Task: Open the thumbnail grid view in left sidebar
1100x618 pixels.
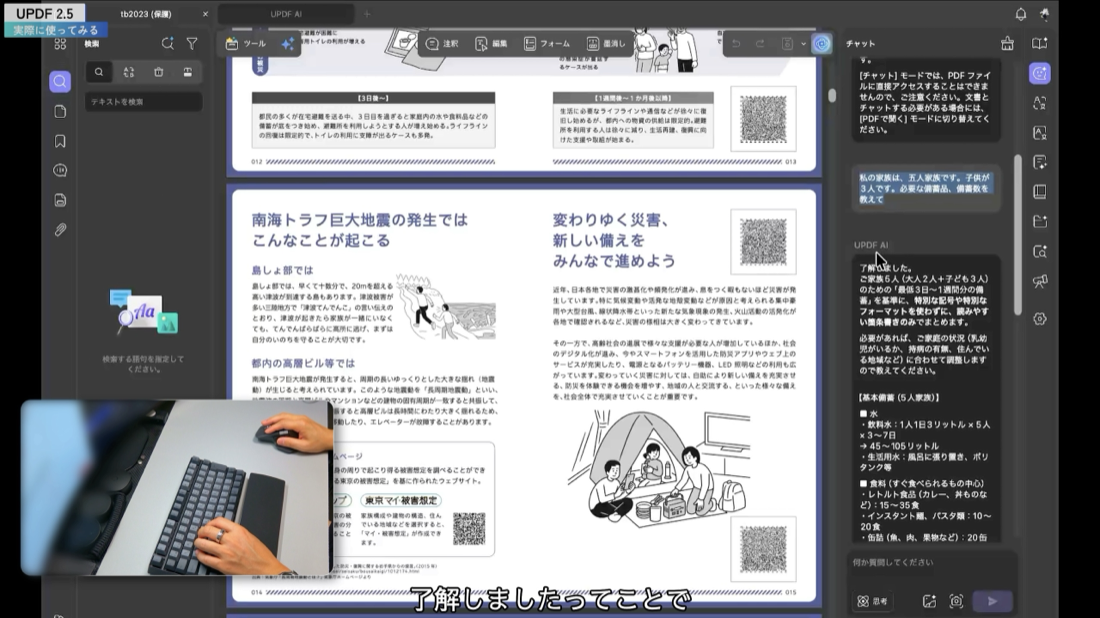Action: point(60,44)
